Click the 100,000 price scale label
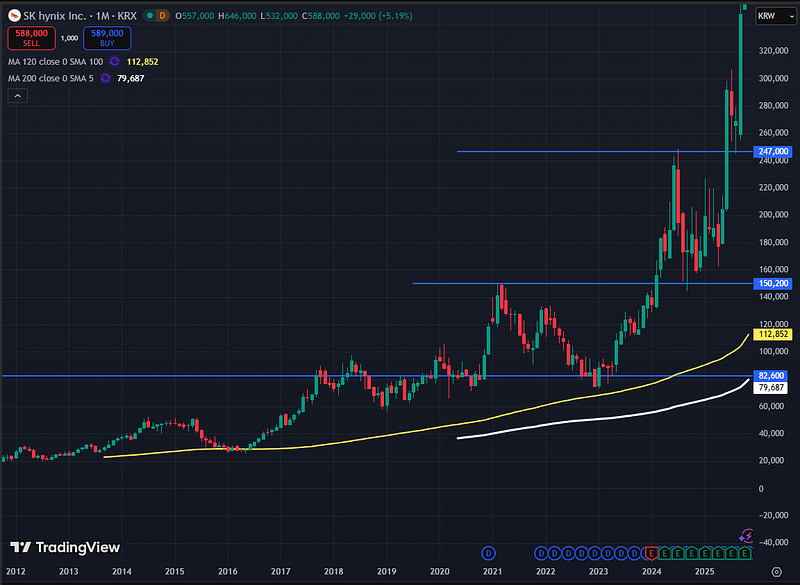This screenshot has height=585, width=800. point(773,351)
